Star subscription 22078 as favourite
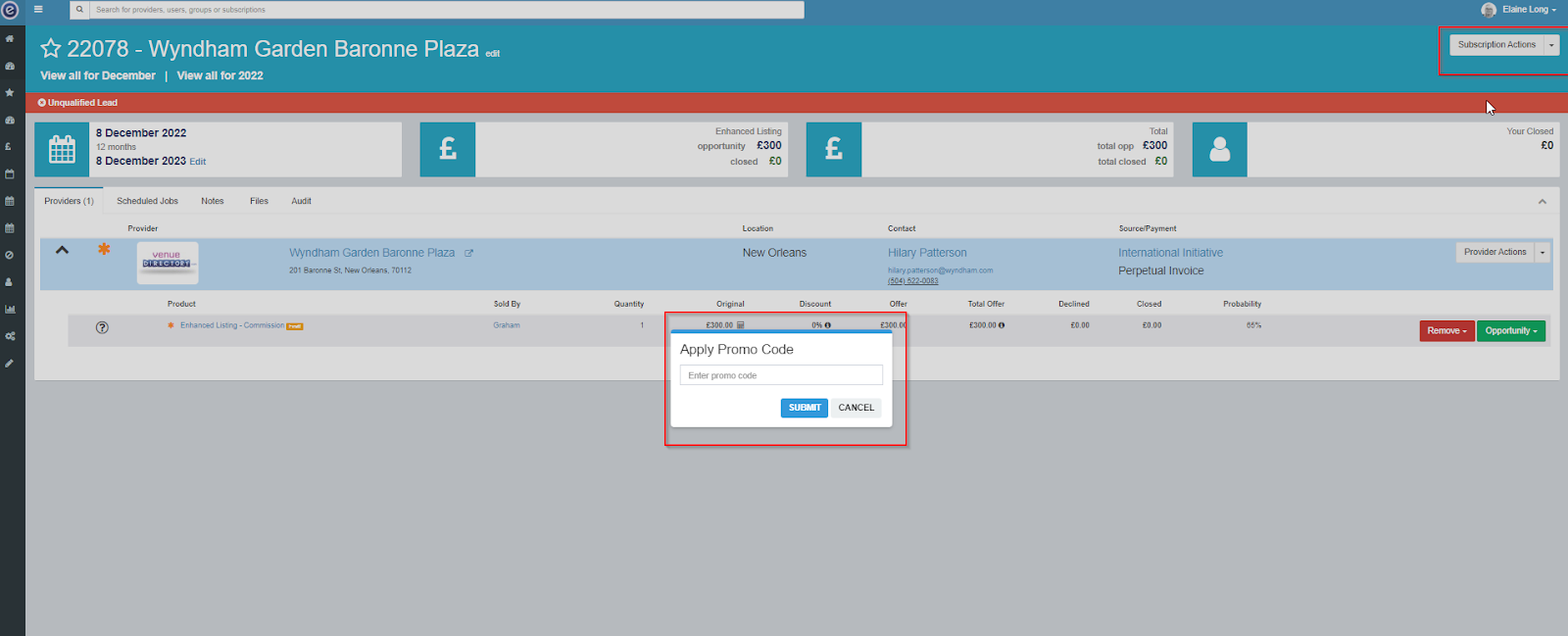Screen dimensions: 1568x636 (x=51, y=48)
